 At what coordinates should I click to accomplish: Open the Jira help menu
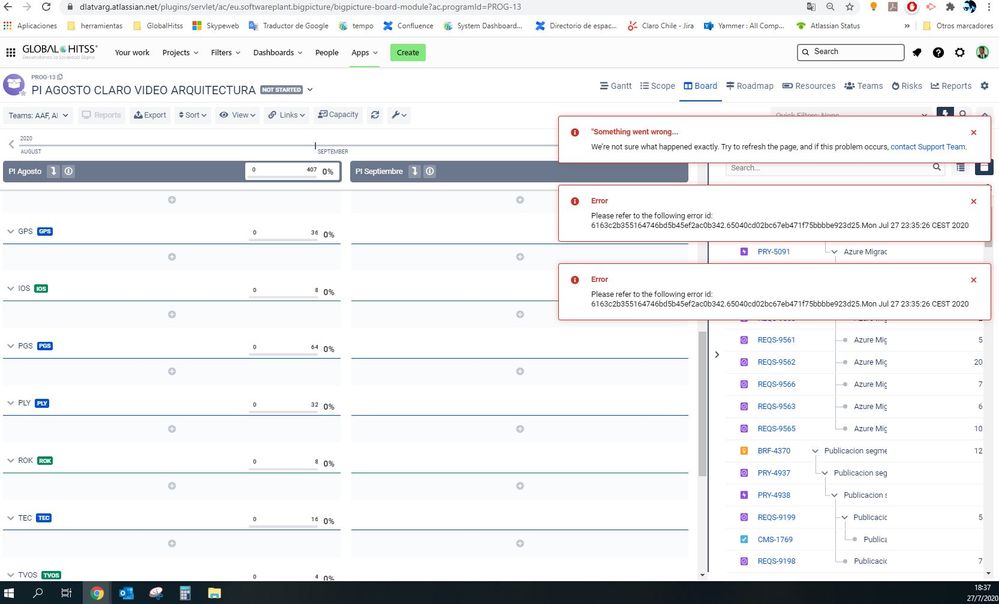[938, 52]
